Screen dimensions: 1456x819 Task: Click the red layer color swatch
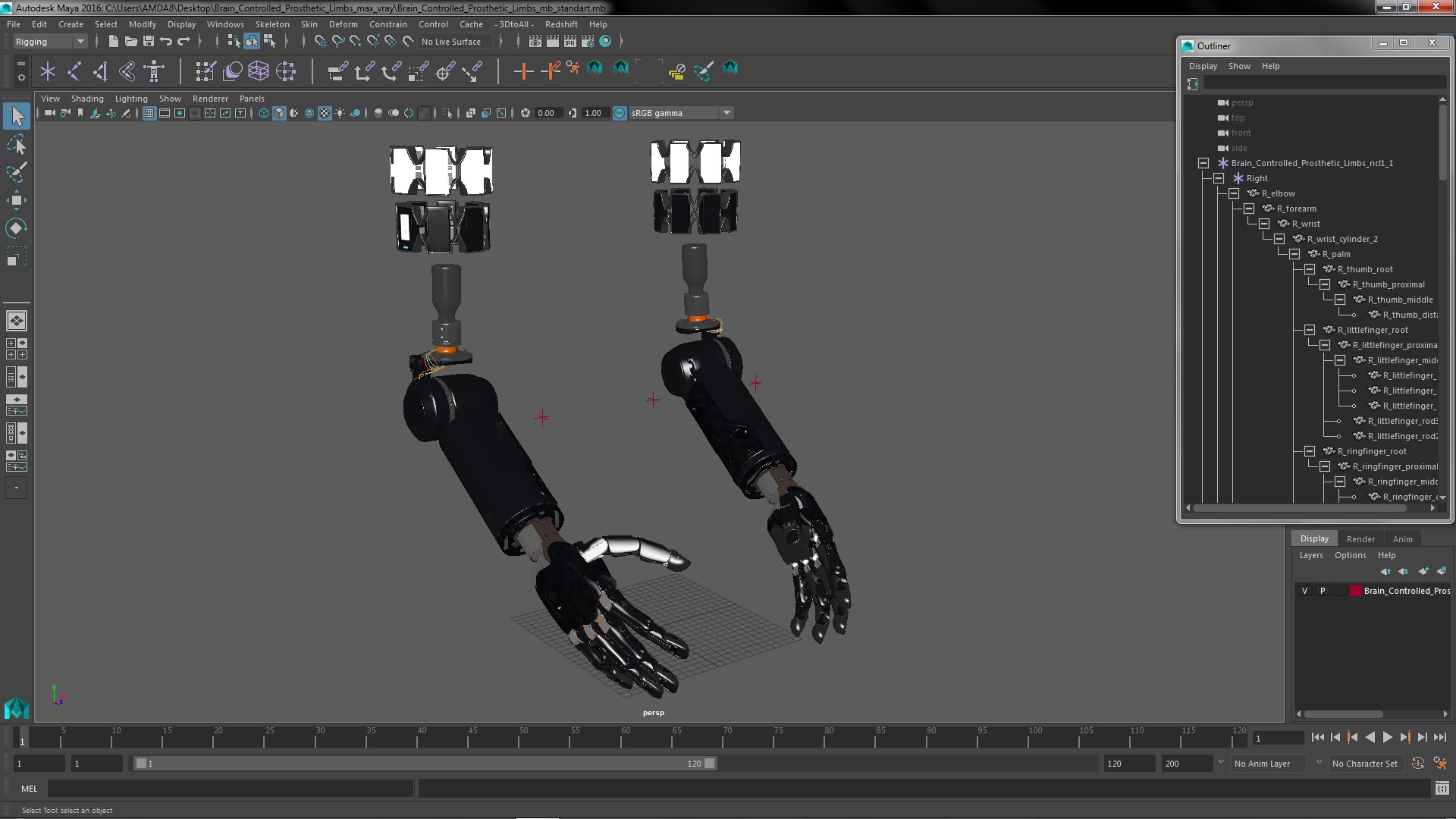click(x=1355, y=591)
